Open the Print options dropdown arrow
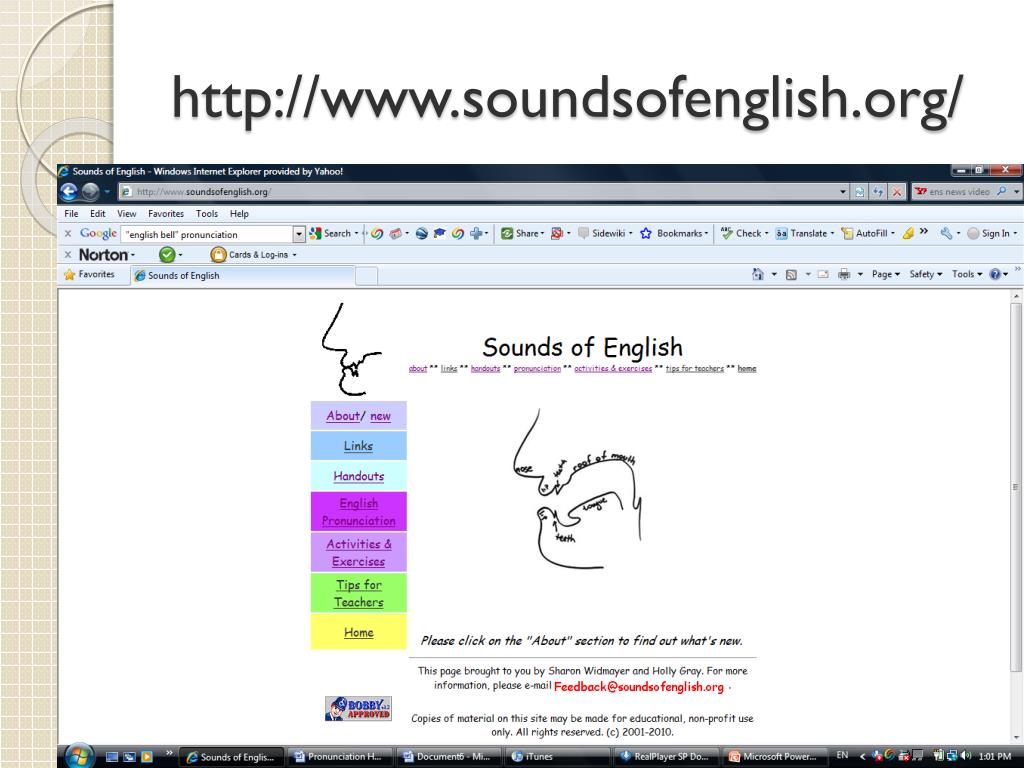This screenshot has width=1024, height=768. (860, 275)
